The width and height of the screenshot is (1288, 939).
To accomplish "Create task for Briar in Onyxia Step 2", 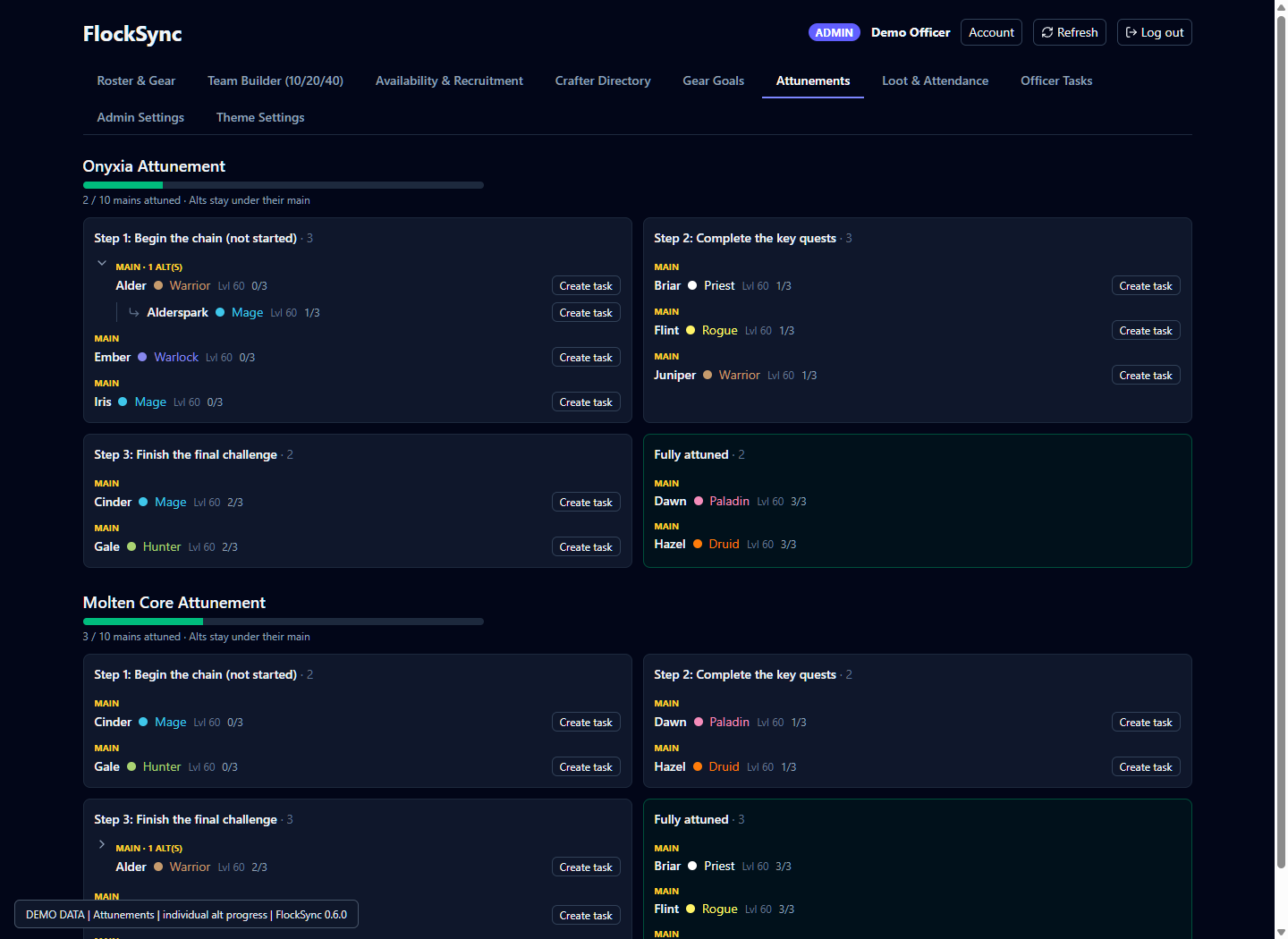I will pos(1146,286).
